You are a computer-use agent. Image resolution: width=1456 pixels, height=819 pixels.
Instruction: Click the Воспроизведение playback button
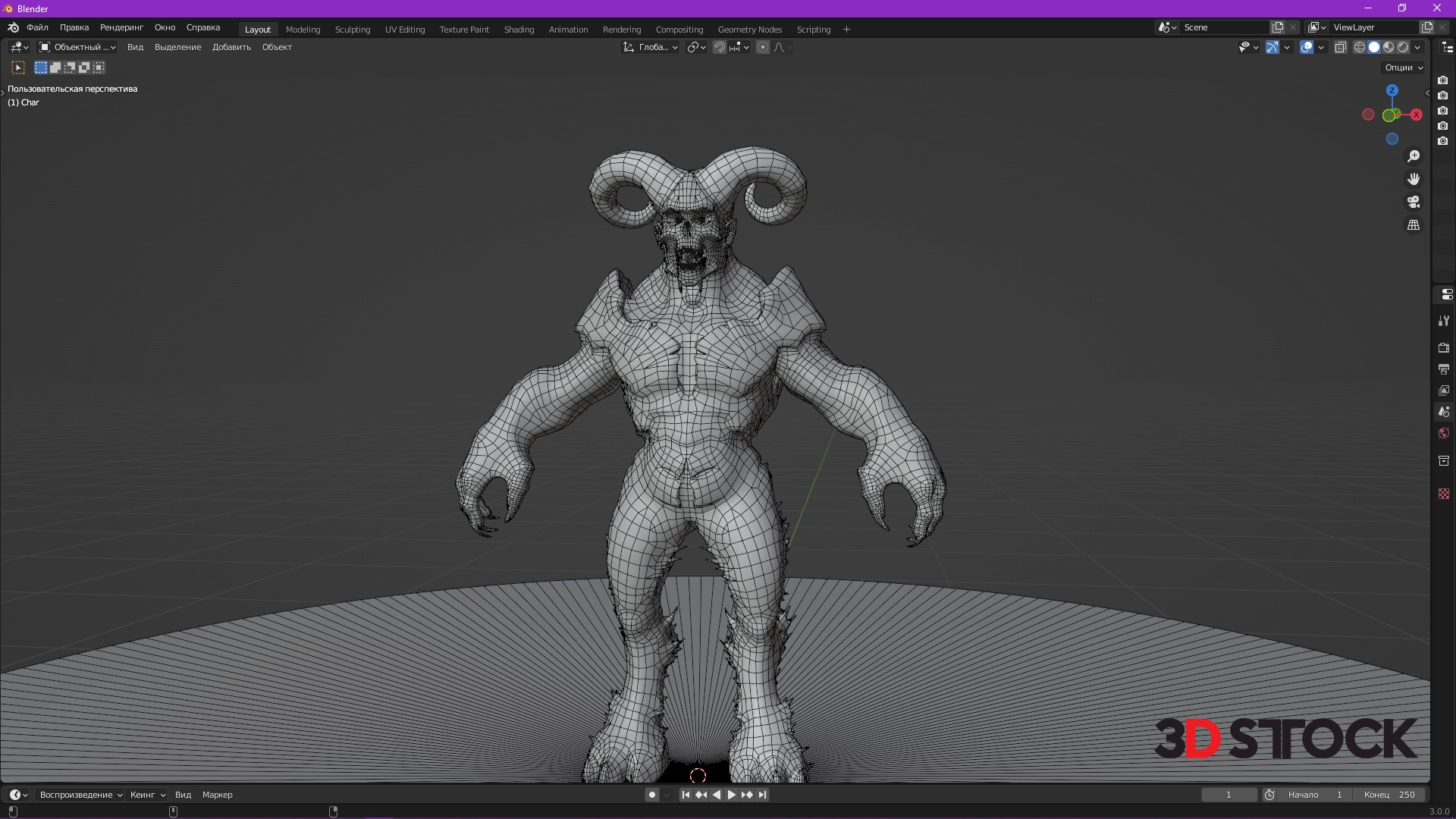pos(81,795)
